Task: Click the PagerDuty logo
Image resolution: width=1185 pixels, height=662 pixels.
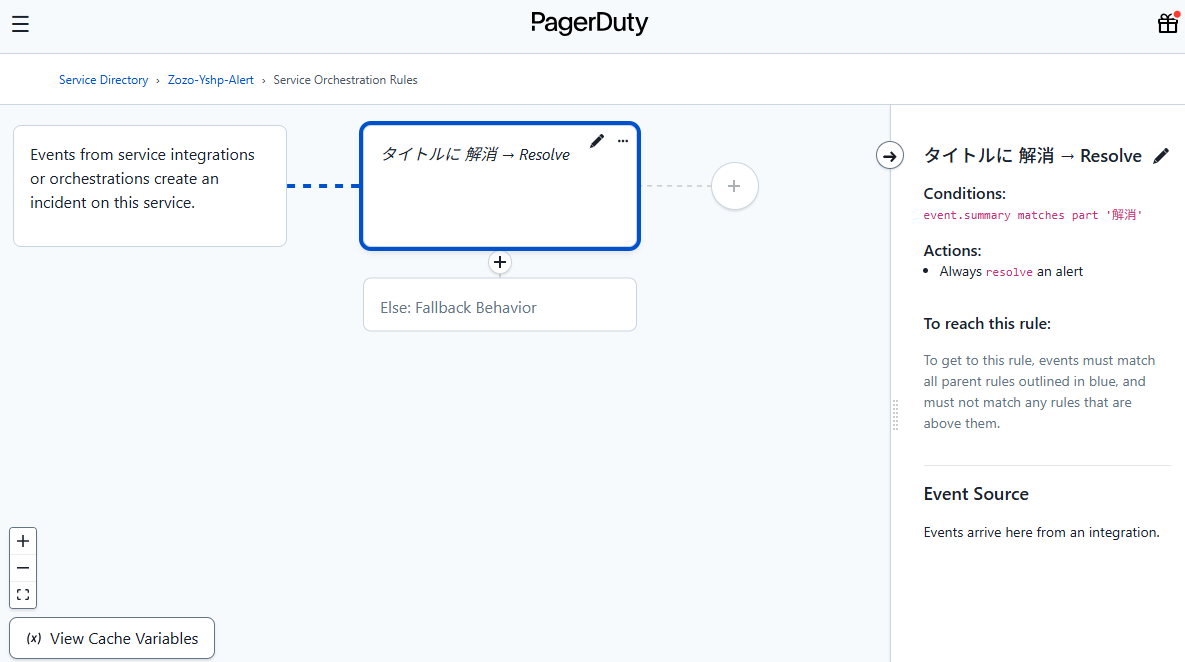Action: (x=589, y=23)
